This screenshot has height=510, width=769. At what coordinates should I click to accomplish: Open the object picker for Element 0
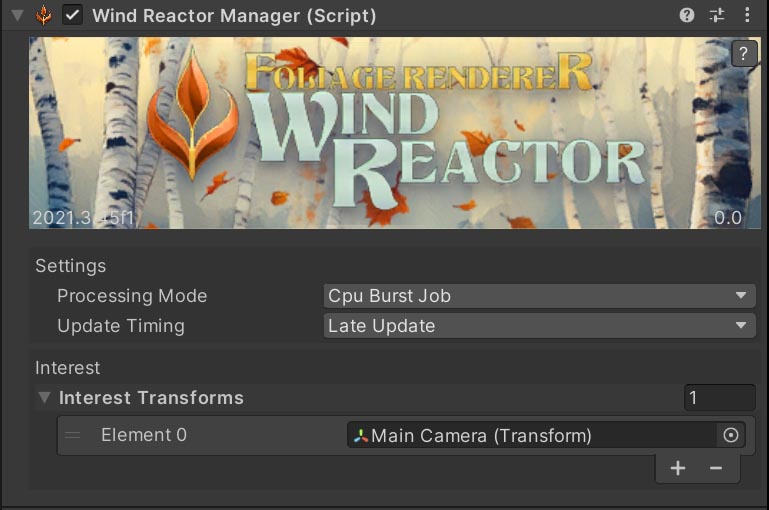coord(731,435)
